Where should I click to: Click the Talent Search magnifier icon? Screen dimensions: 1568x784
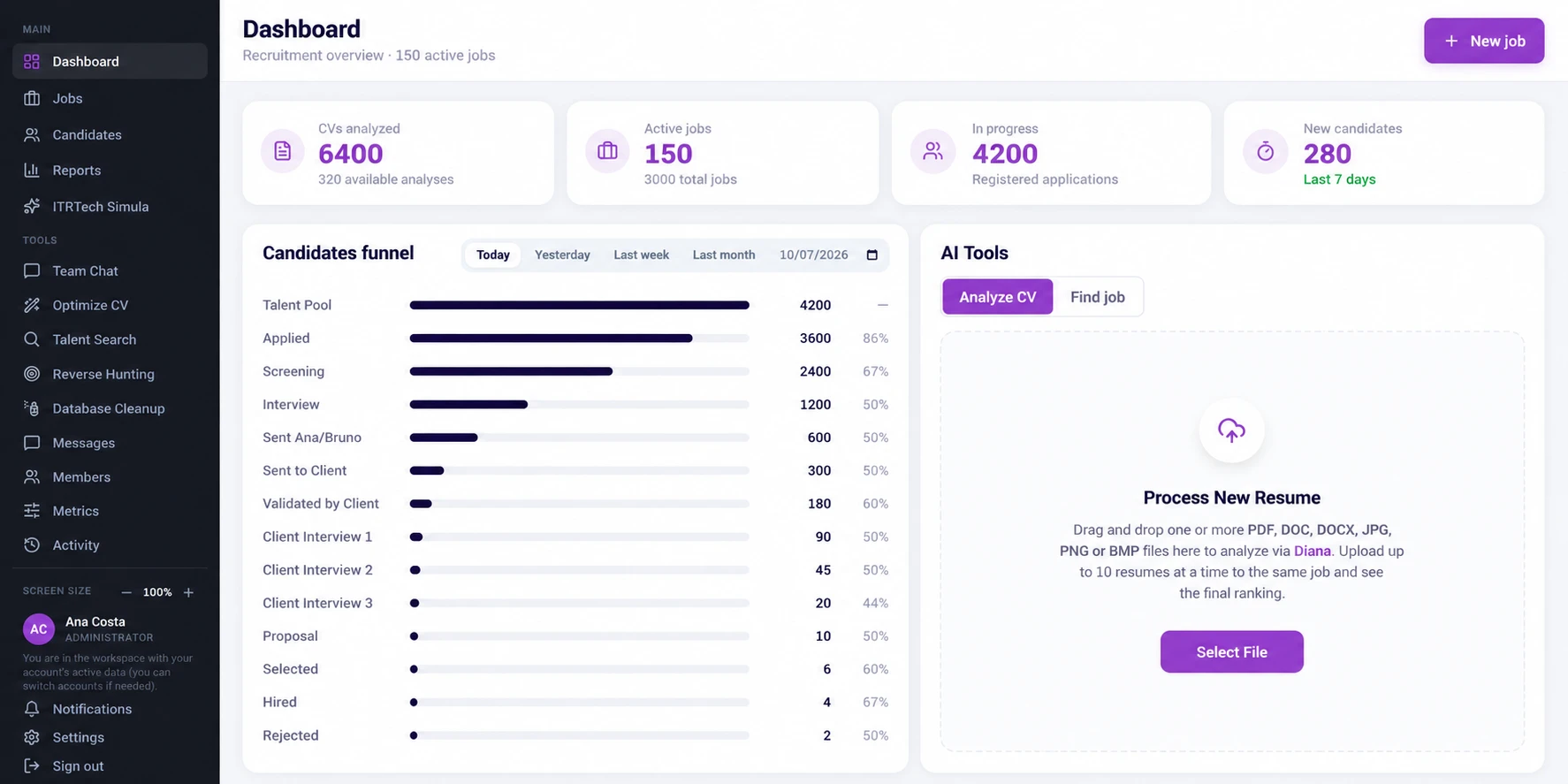pos(32,339)
